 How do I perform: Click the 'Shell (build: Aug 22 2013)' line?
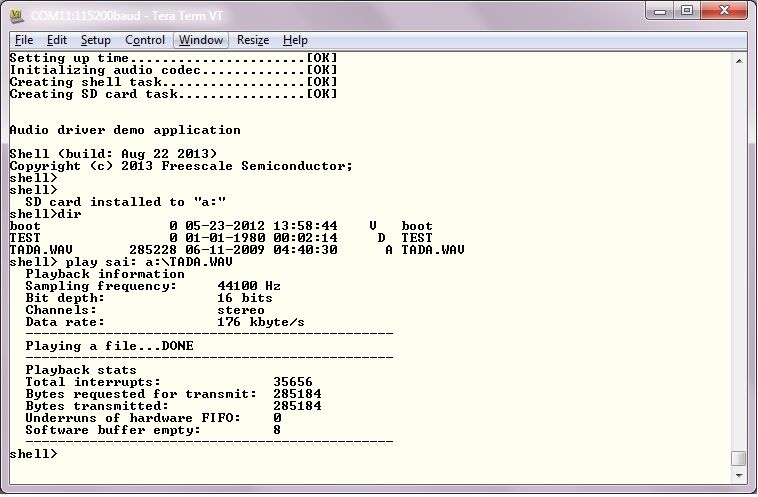coord(113,154)
